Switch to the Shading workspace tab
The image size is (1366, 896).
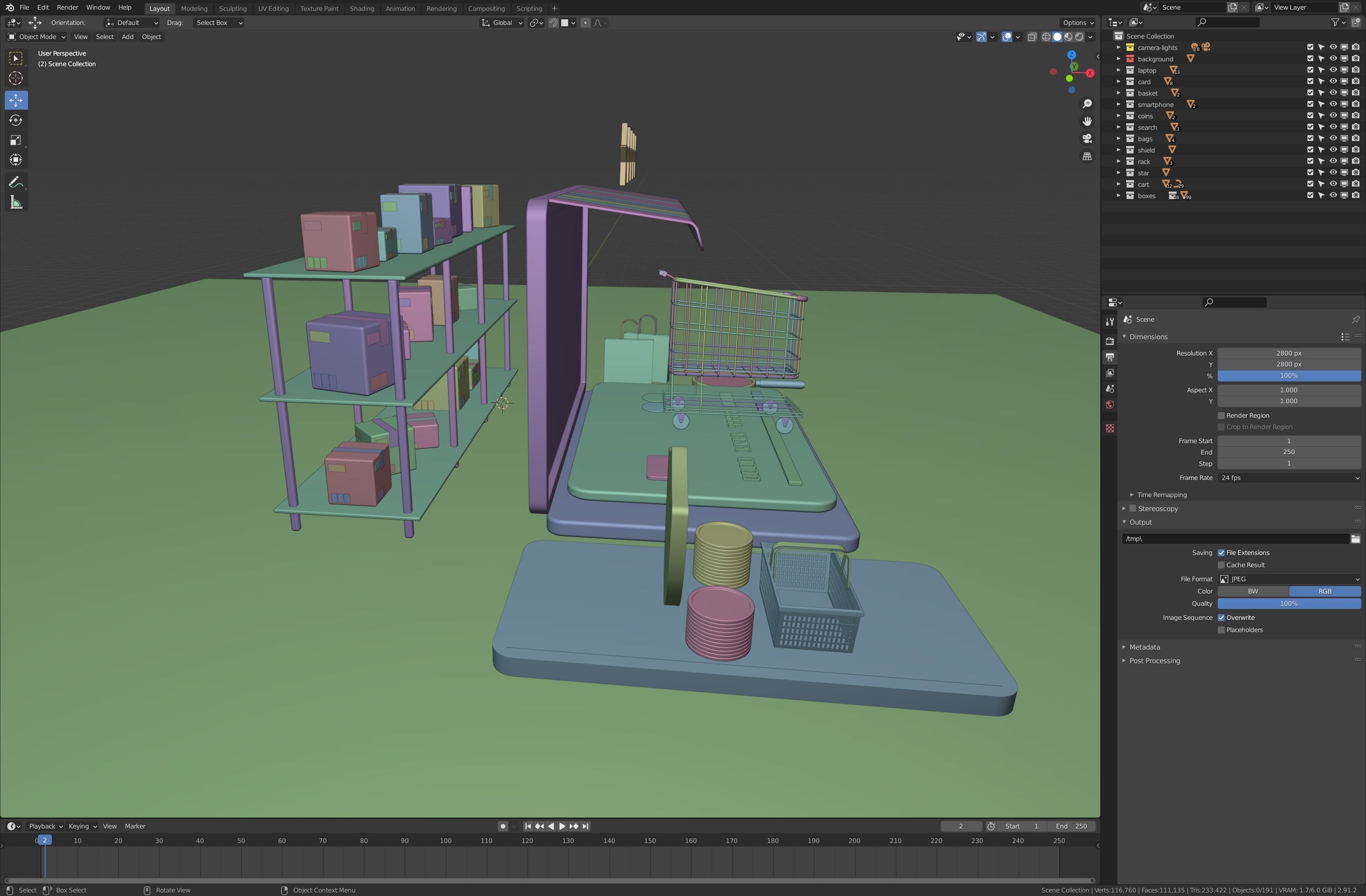(x=362, y=9)
